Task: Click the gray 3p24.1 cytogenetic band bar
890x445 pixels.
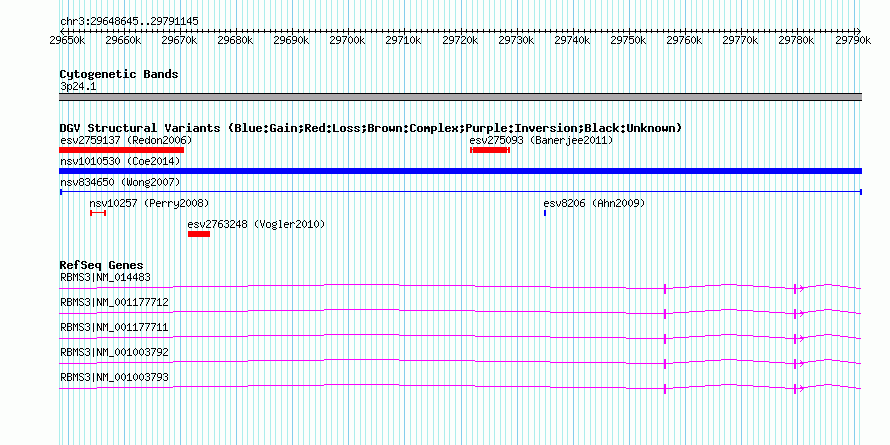Action: (460, 97)
